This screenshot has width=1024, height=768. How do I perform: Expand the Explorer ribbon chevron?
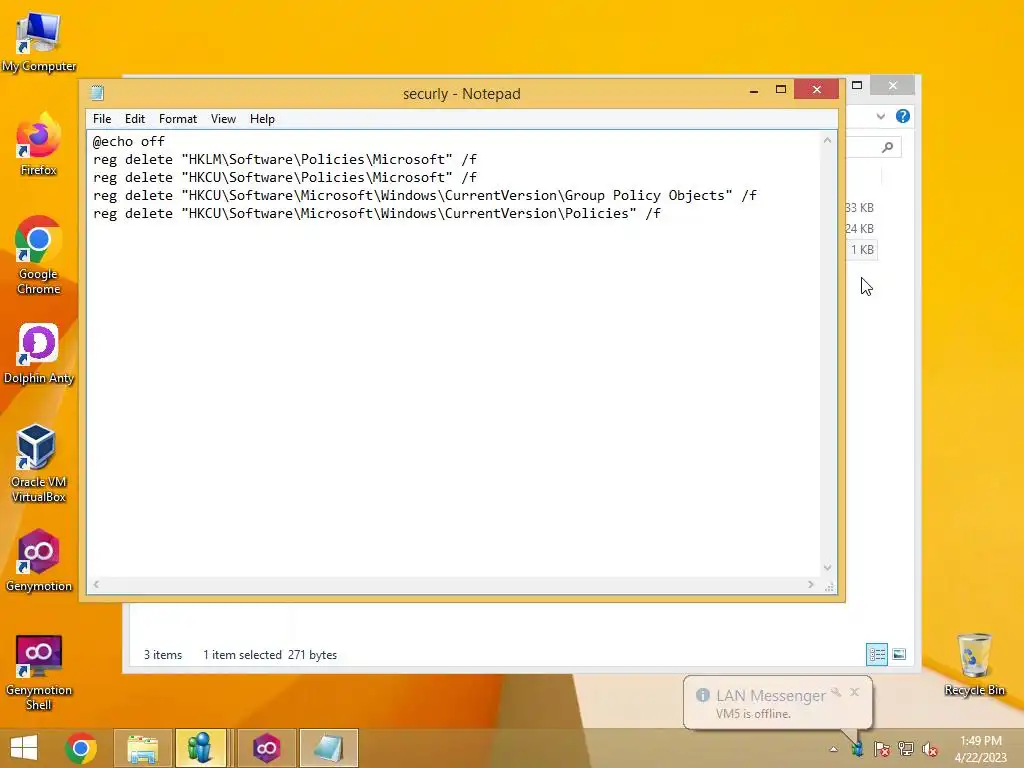(x=880, y=116)
